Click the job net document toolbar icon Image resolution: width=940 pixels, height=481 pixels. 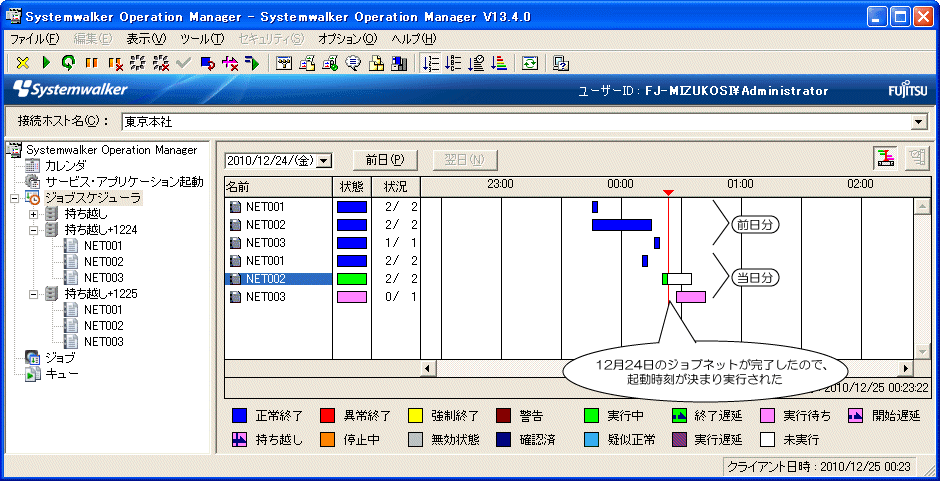307,63
